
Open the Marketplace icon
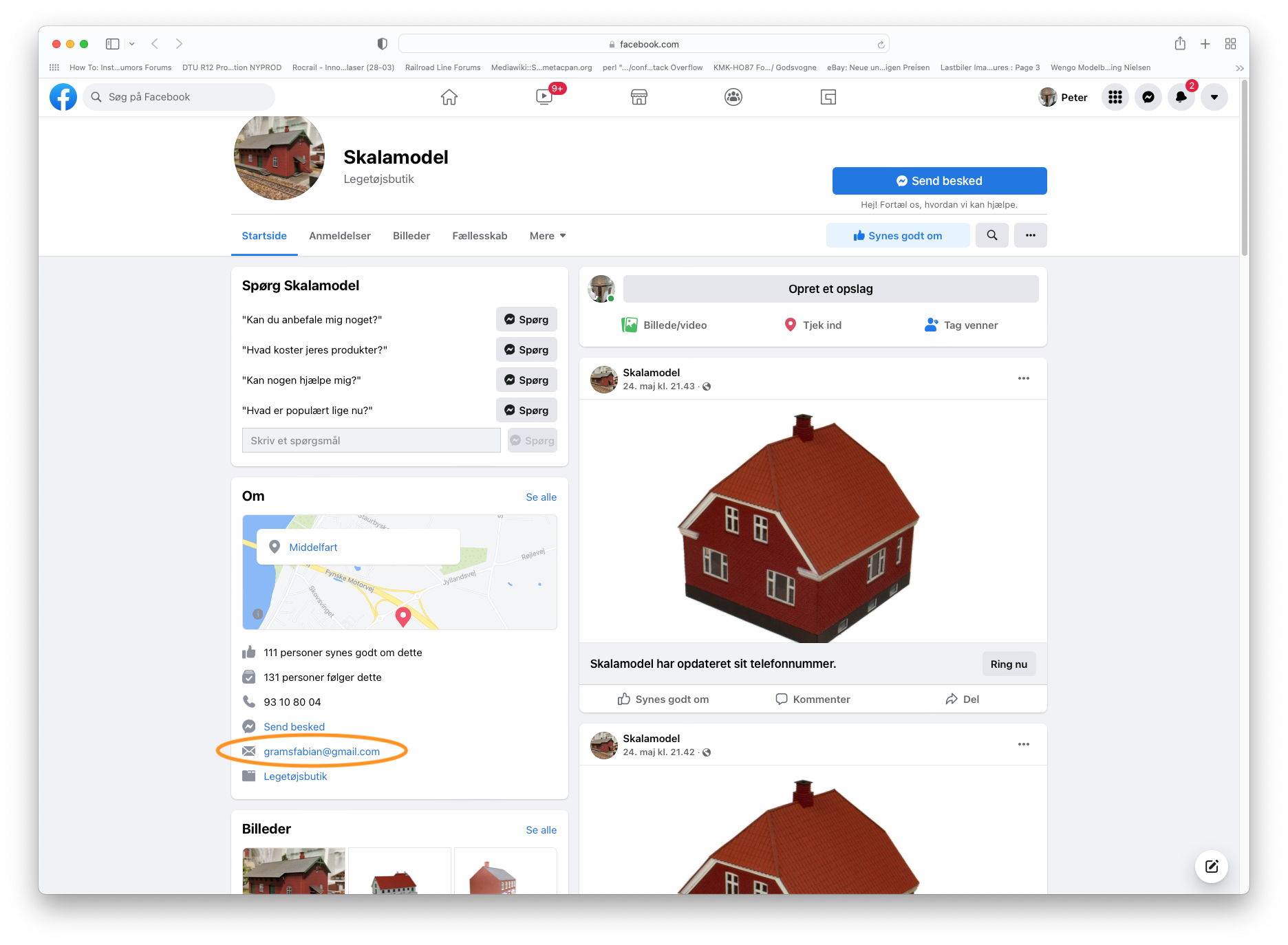[639, 97]
